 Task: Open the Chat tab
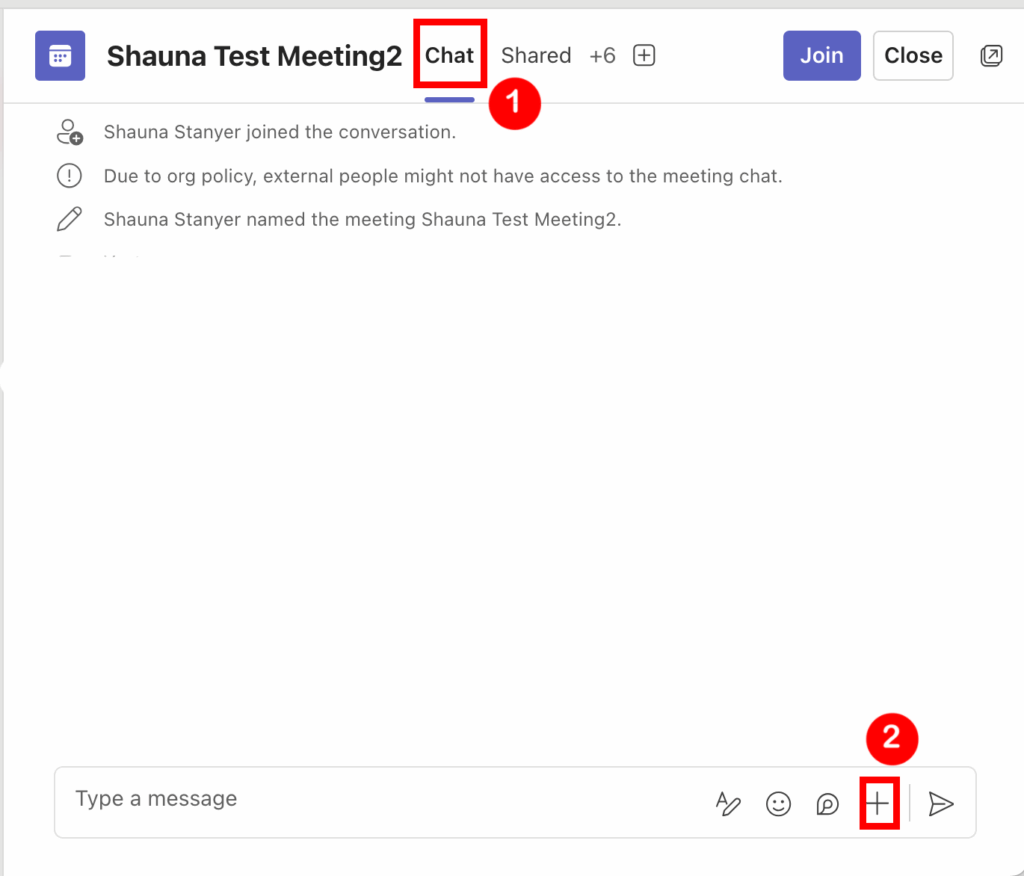click(449, 56)
